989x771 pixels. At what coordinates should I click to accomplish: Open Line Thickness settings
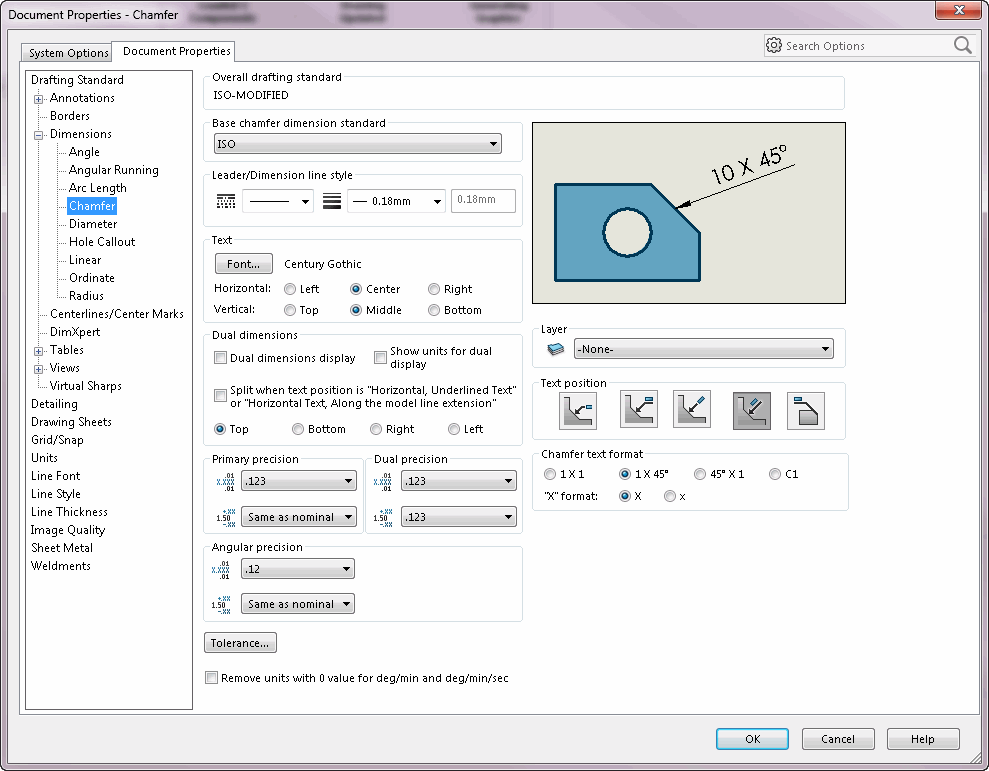click(x=69, y=512)
